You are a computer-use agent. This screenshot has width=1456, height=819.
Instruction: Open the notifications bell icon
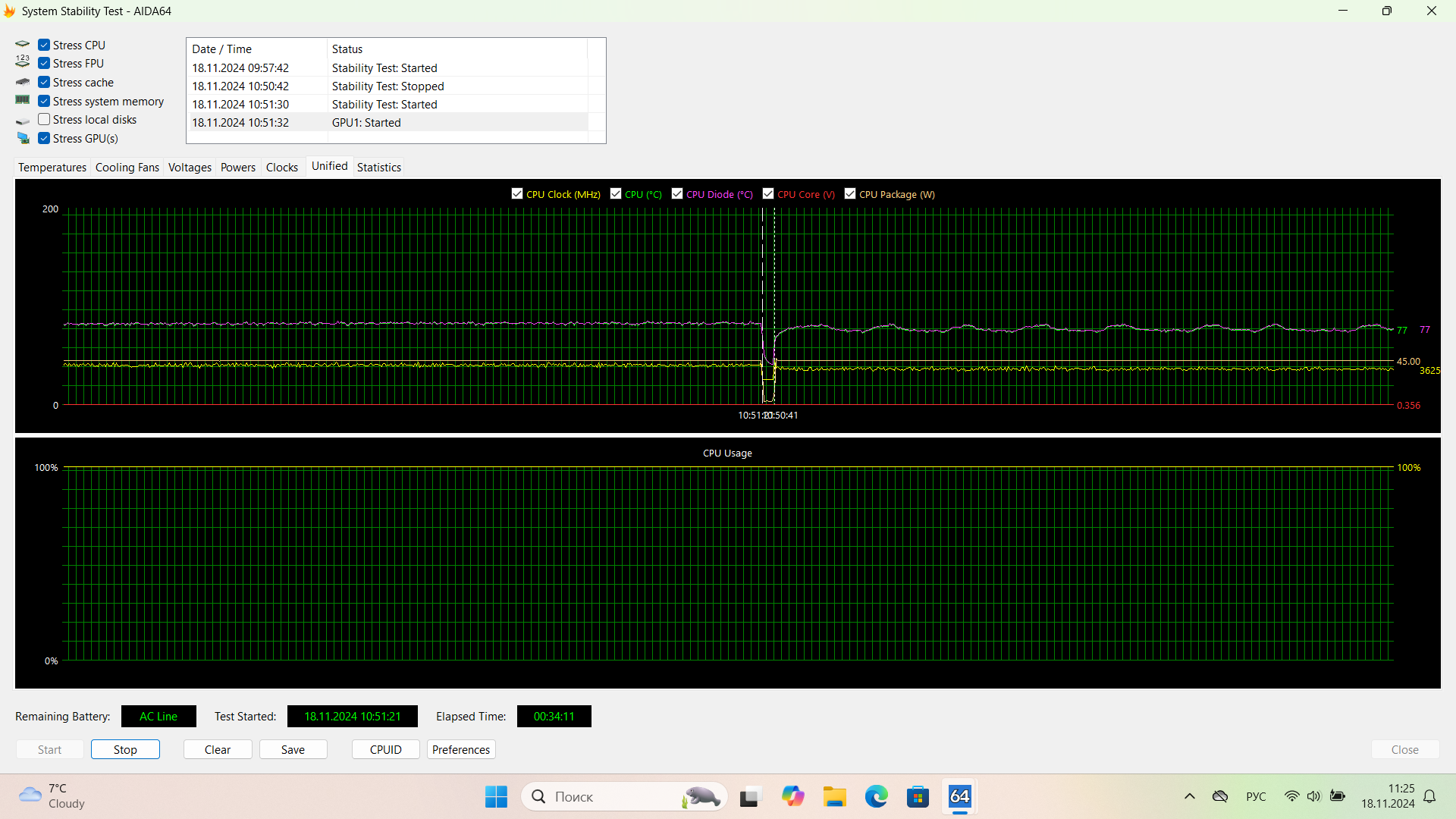(1429, 796)
